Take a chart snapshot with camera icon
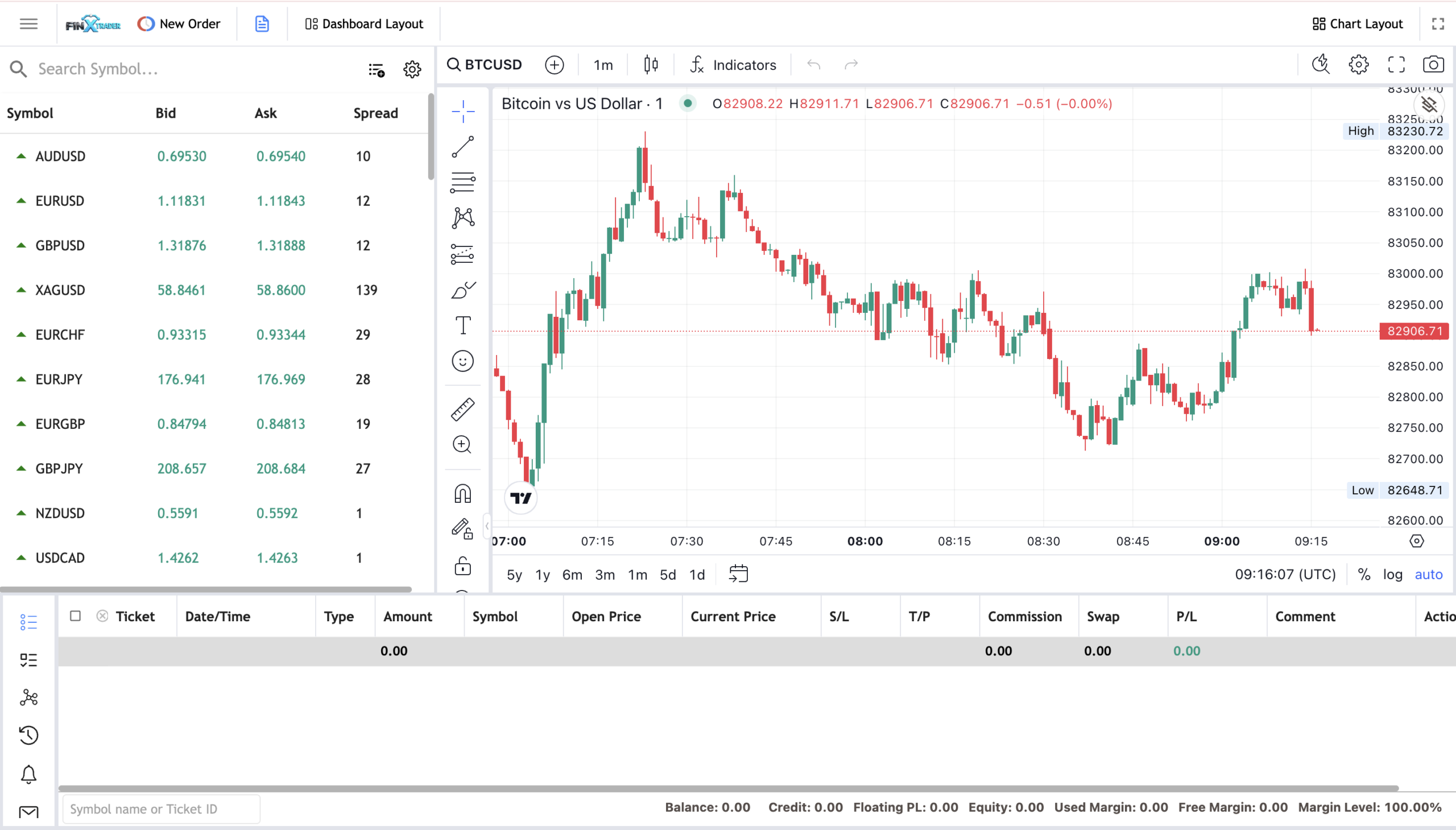Viewport: 1456px width, 830px height. pos(1433,64)
